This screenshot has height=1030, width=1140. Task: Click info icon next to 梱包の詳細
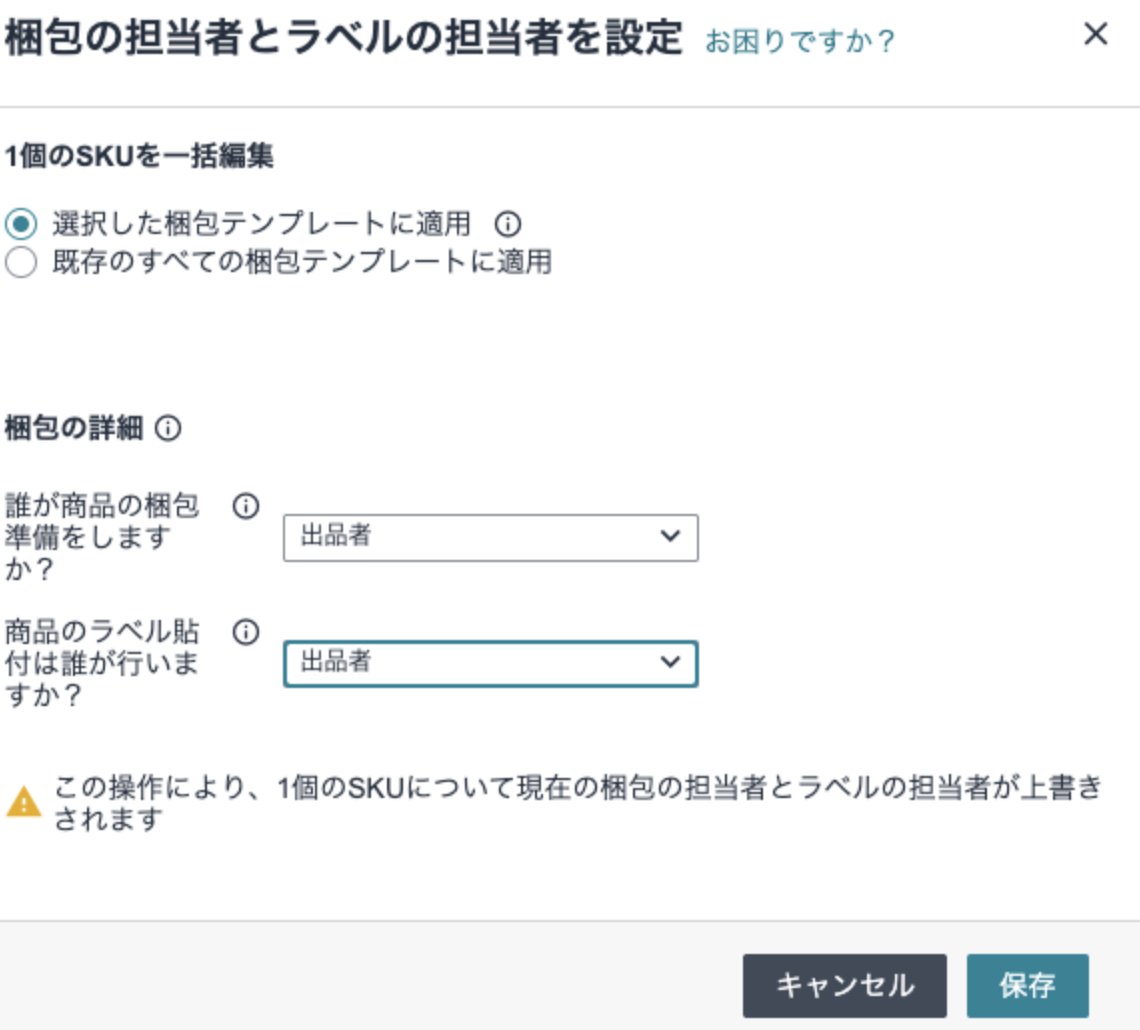pos(168,428)
